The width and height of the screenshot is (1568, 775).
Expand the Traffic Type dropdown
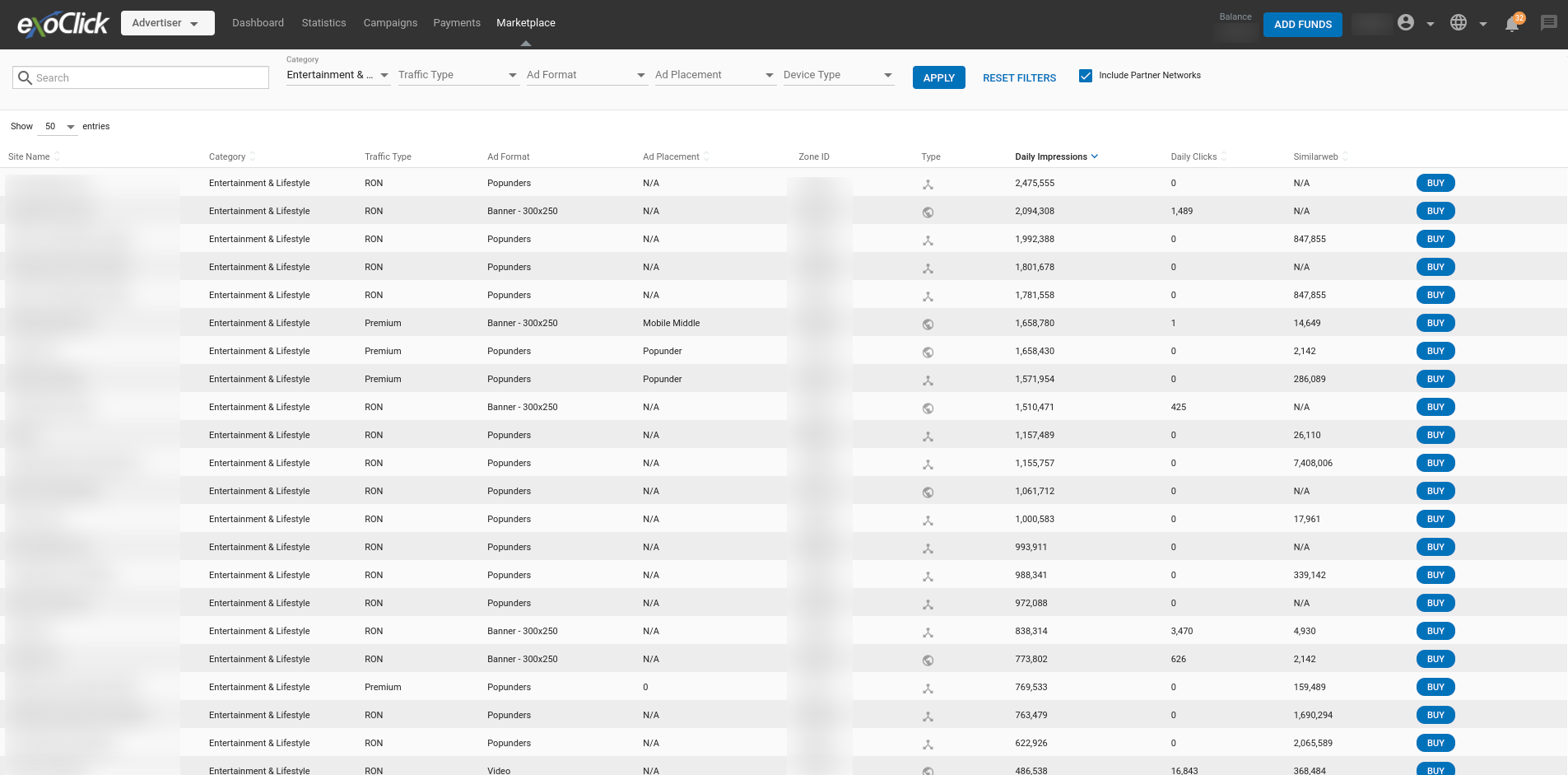pos(458,75)
